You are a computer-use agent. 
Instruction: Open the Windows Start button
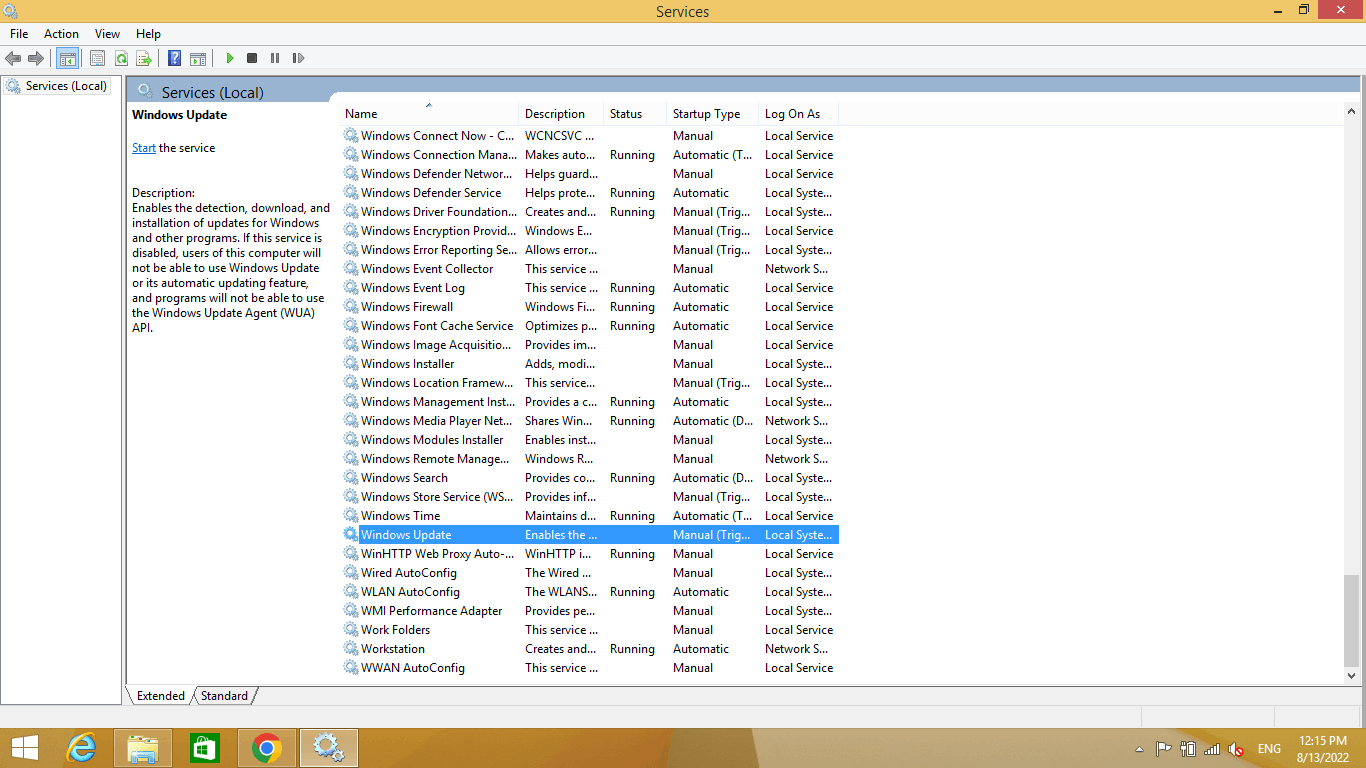click(x=25, y=747)
